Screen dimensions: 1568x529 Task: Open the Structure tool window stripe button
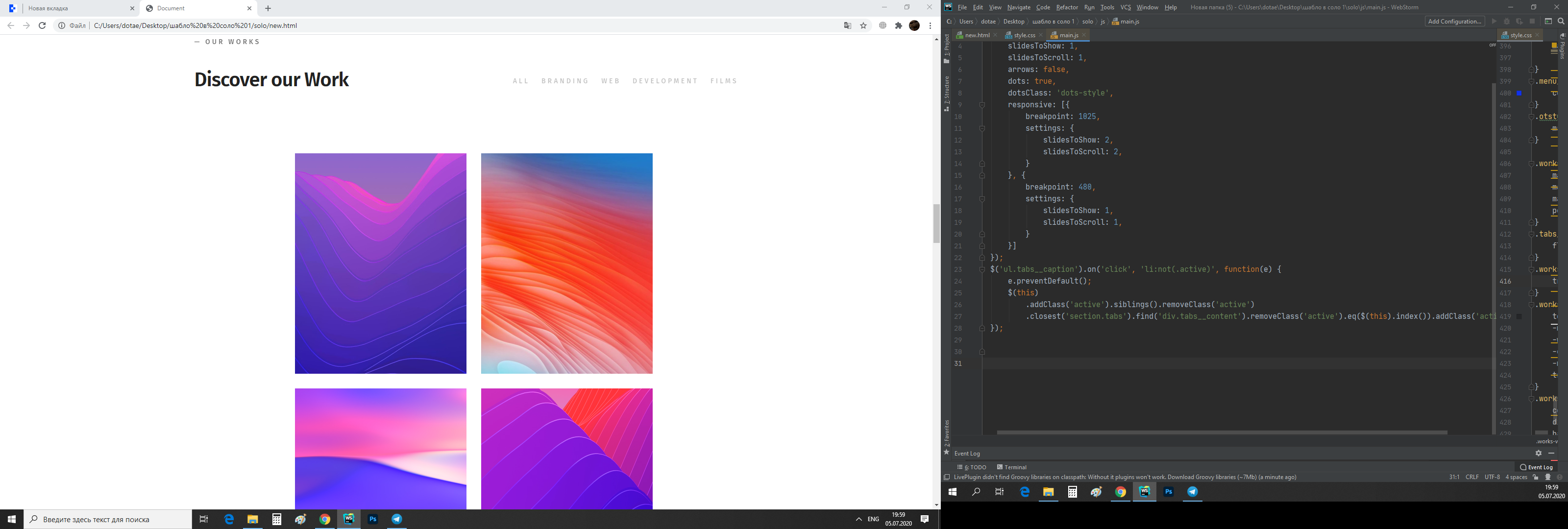click(947, 94)
